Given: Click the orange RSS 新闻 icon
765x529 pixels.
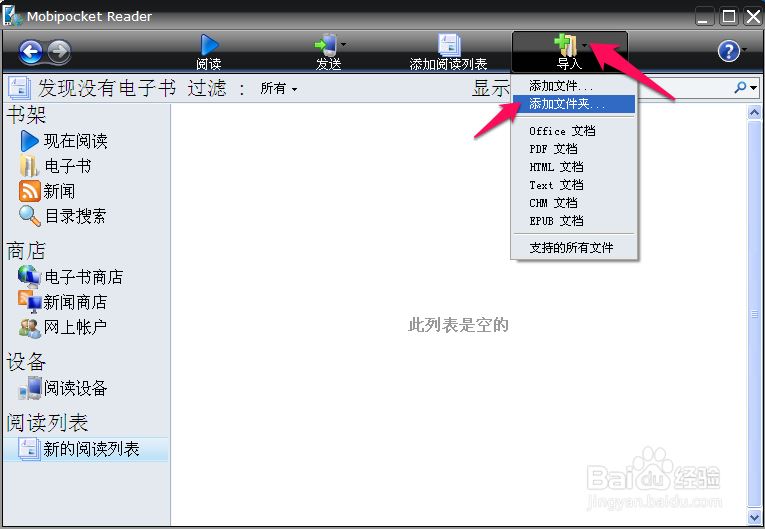Looking at the screenshot, I should 29,191.
